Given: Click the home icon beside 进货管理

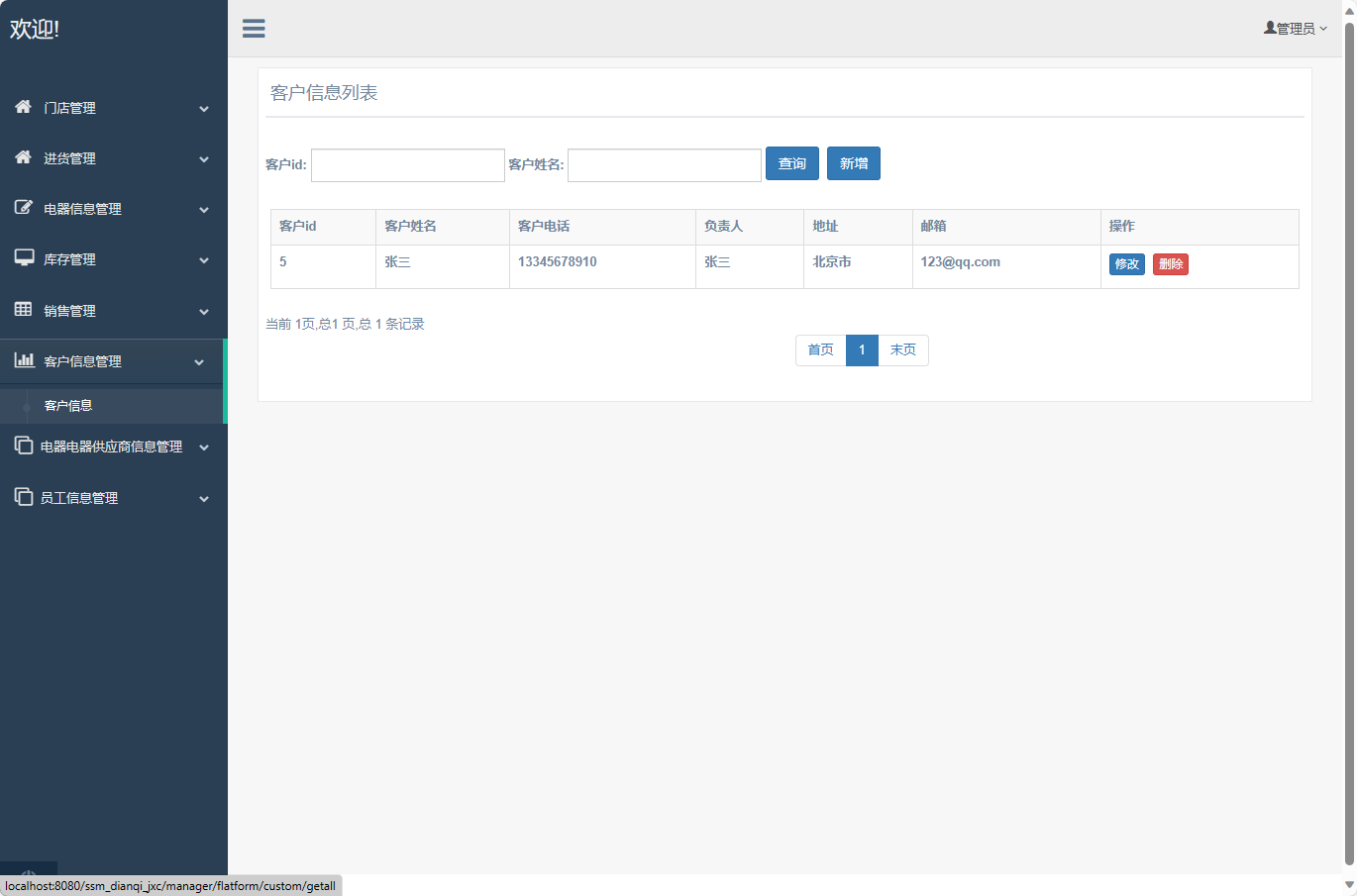Looking at the screenshot, I should coord(24,157).
